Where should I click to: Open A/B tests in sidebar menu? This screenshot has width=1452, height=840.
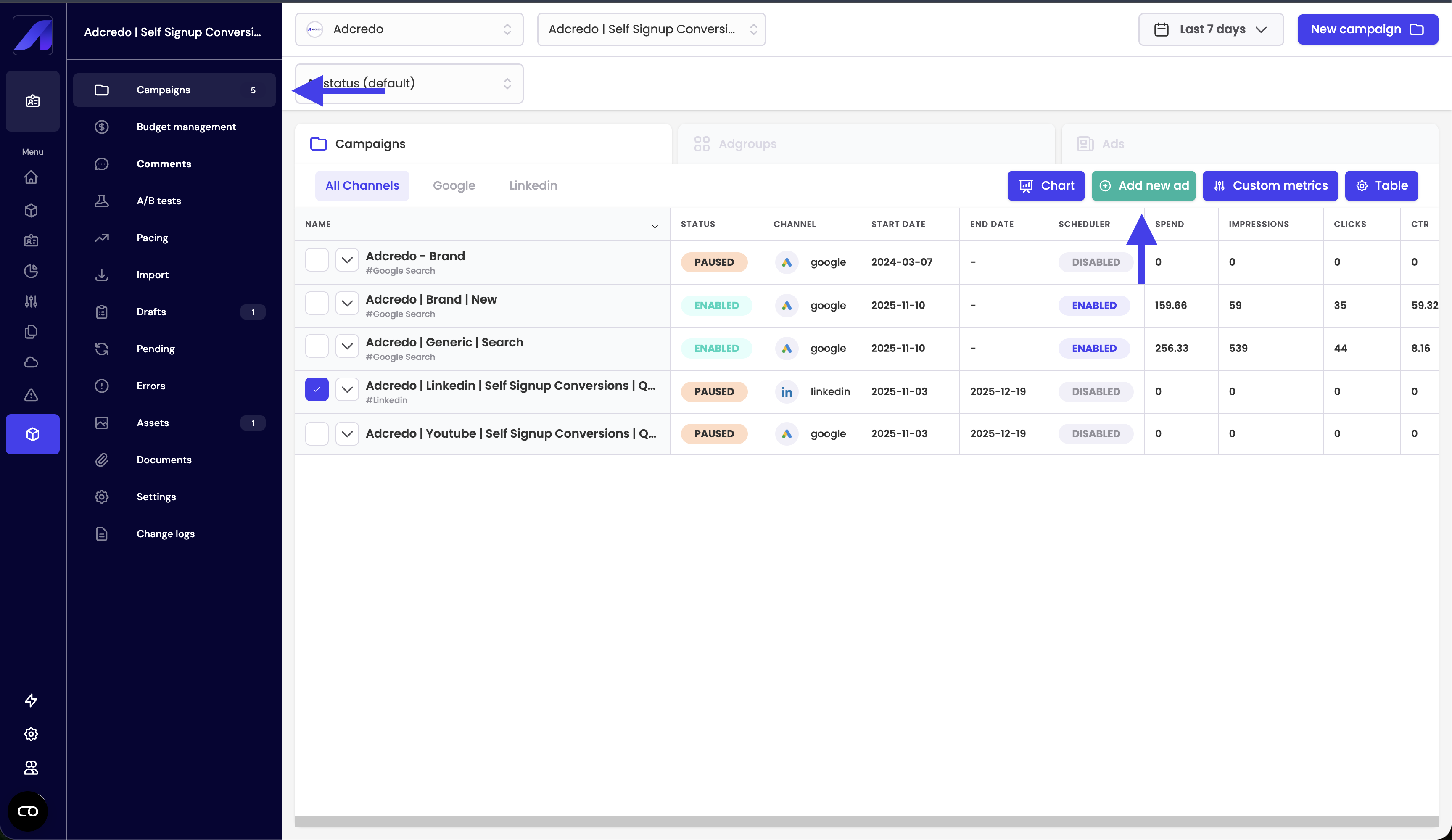(x=158, y=201)
